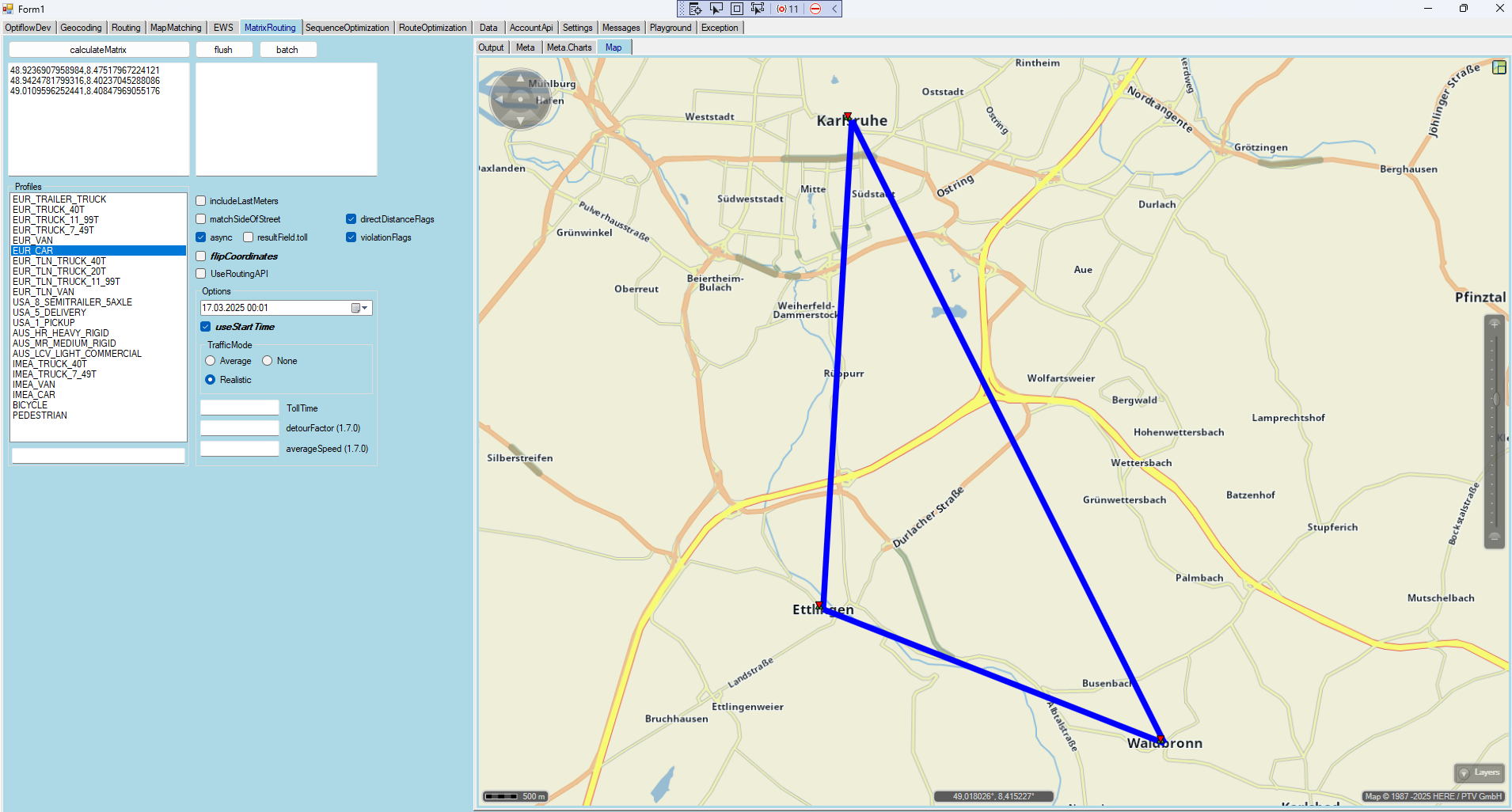1512x812 pixels.
Task: Uncheck the directDistanceFlags checkbox
Action: [x=351, y=219]
